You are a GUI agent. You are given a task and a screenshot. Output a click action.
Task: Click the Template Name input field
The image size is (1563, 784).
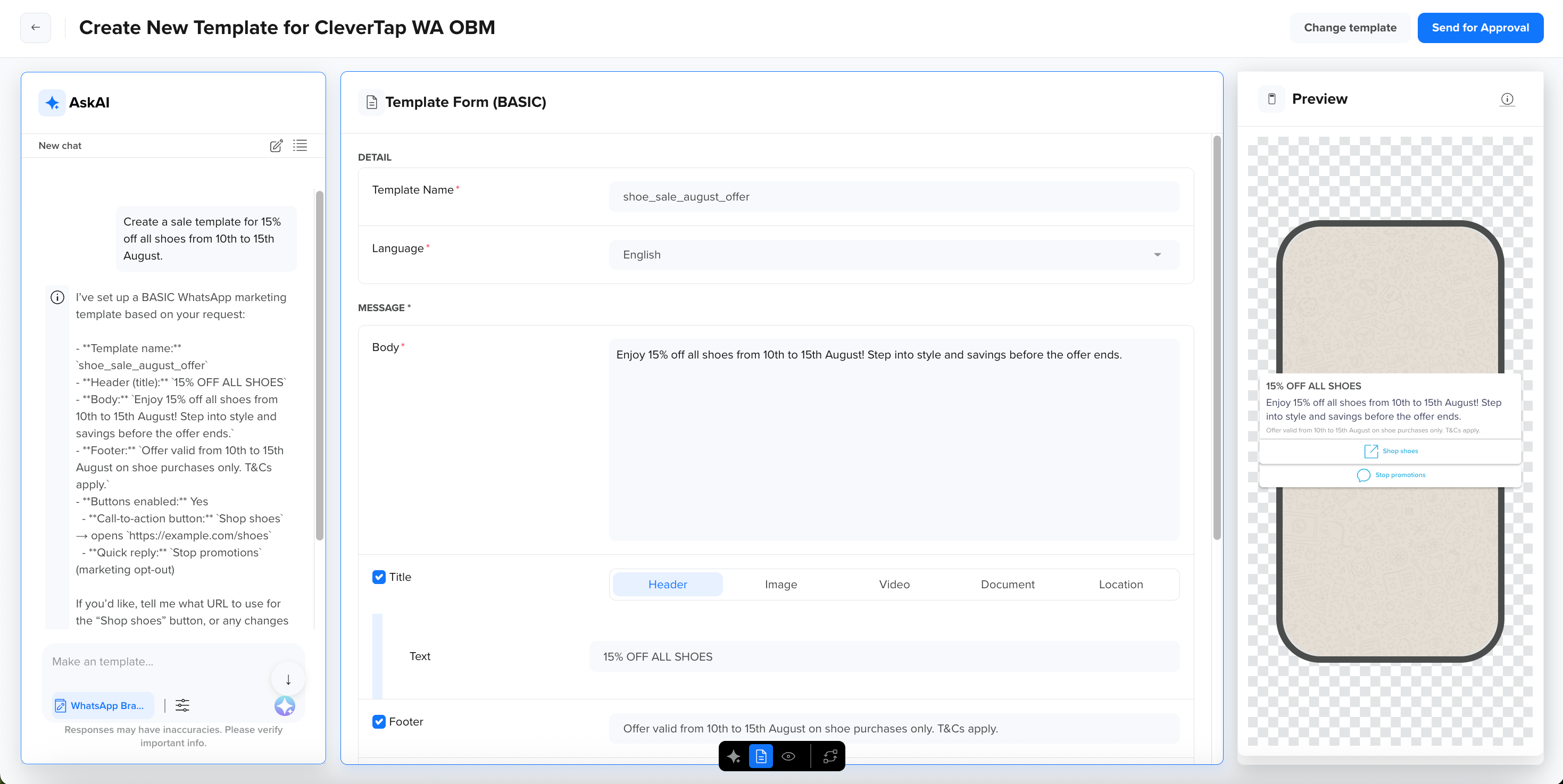[894, 197]
